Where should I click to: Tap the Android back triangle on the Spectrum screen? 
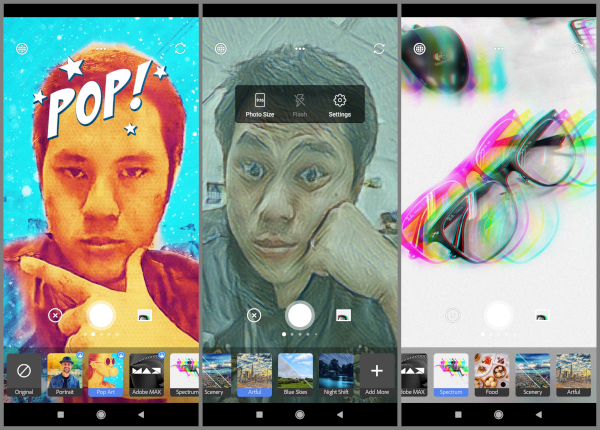[x=539, y=414]
